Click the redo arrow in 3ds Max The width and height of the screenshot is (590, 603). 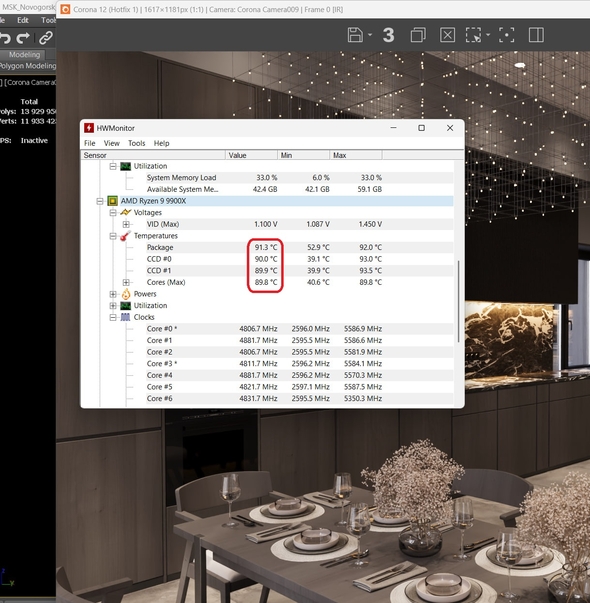23,38
